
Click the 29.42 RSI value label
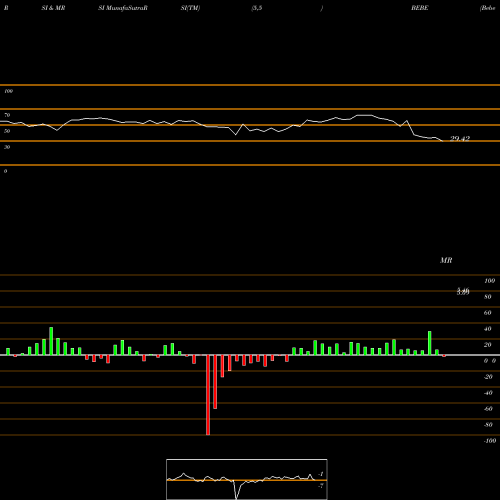pyautogui.click(x=460, y=138)
